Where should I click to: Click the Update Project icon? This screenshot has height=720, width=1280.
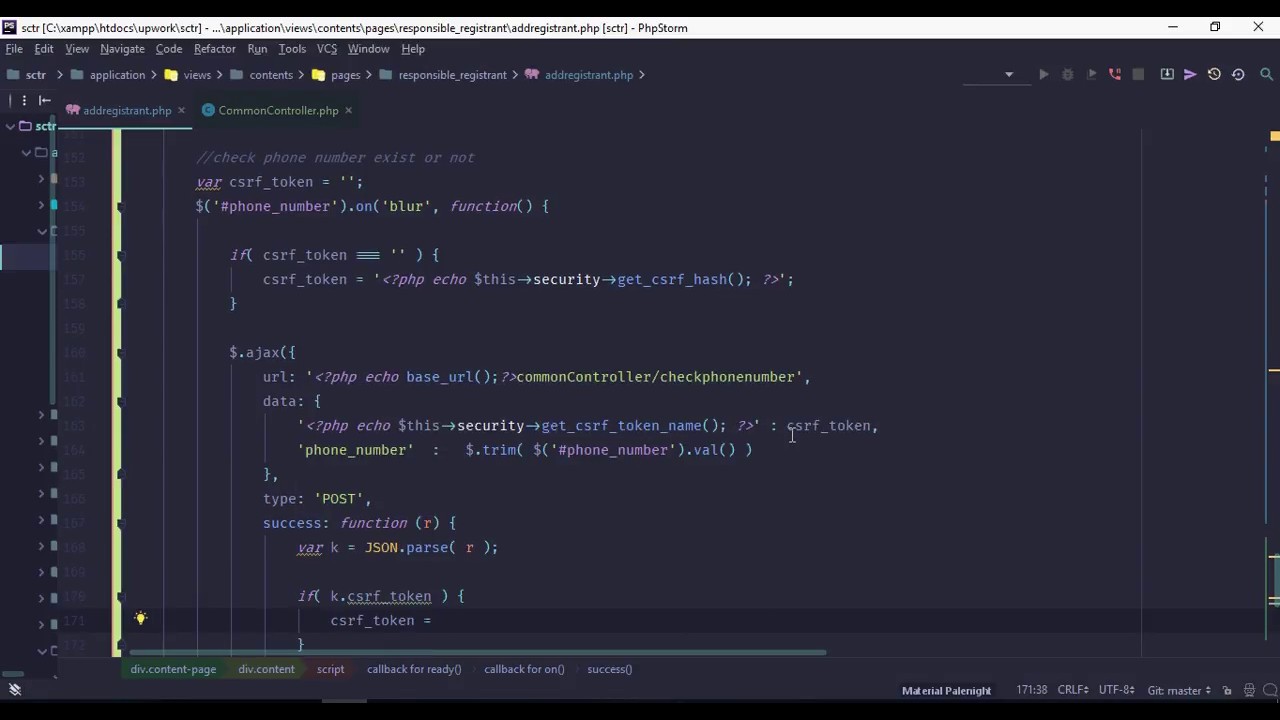1167,75
